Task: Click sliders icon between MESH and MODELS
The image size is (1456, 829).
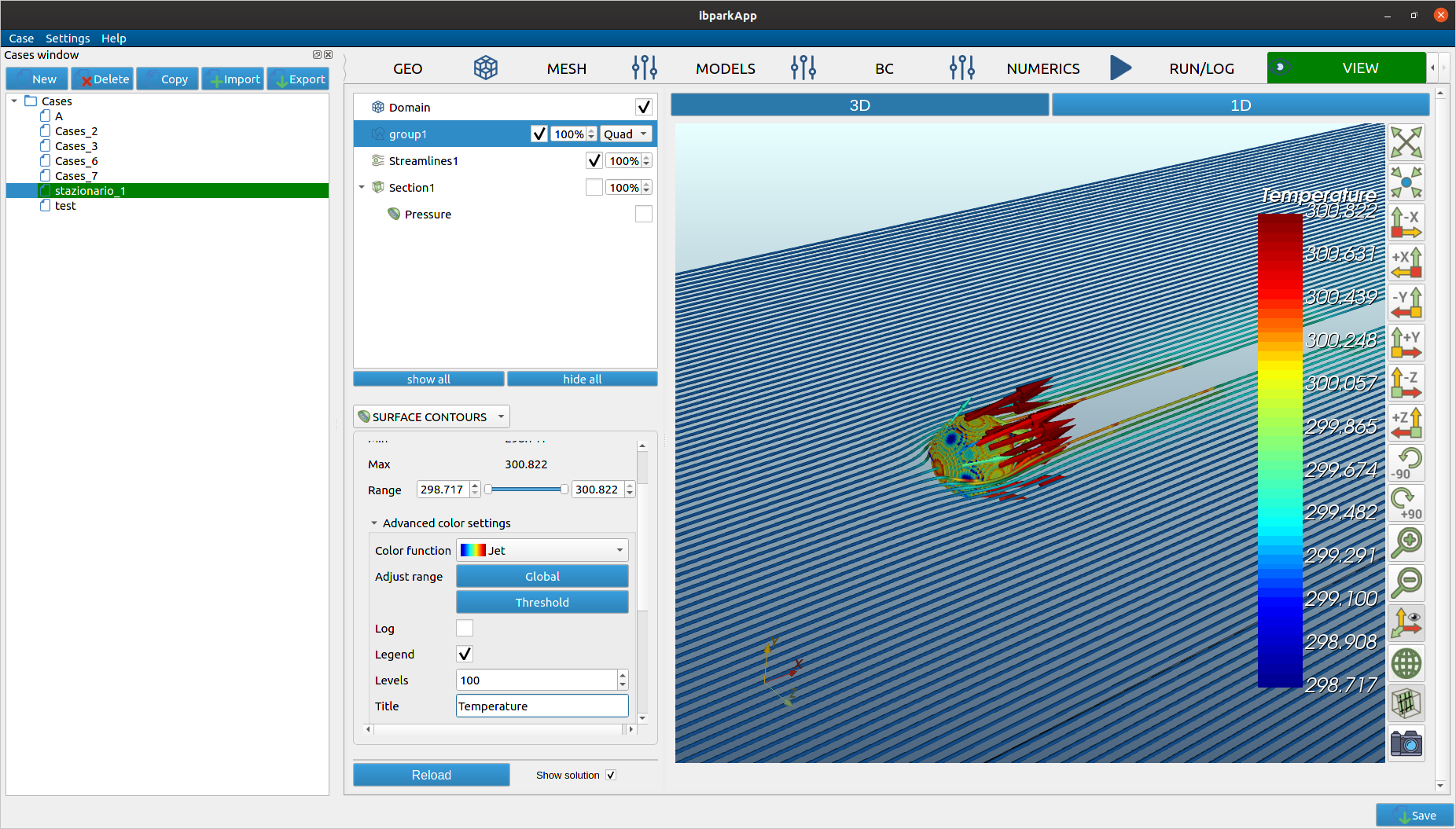Action: tap(645, 68)
